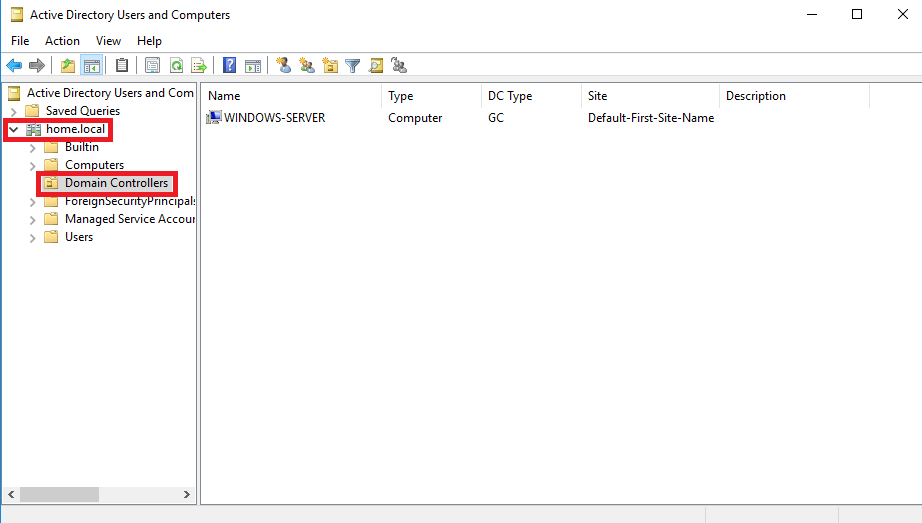Screen dimensions: 922x523
Task: Refresh the view with green arrow icon
Action: [176, 65]
